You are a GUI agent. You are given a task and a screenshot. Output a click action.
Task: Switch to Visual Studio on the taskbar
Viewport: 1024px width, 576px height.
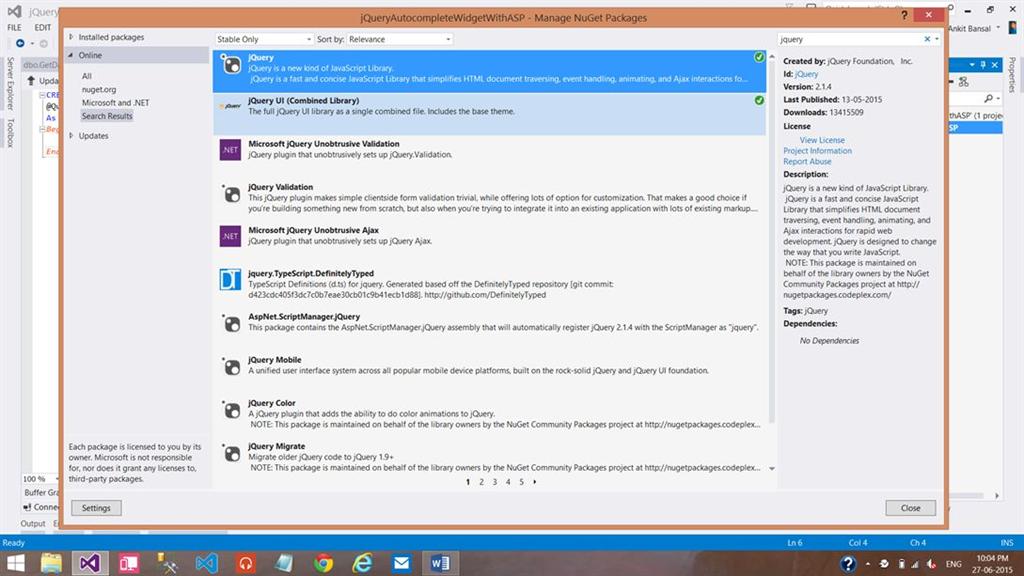point(89,563)
